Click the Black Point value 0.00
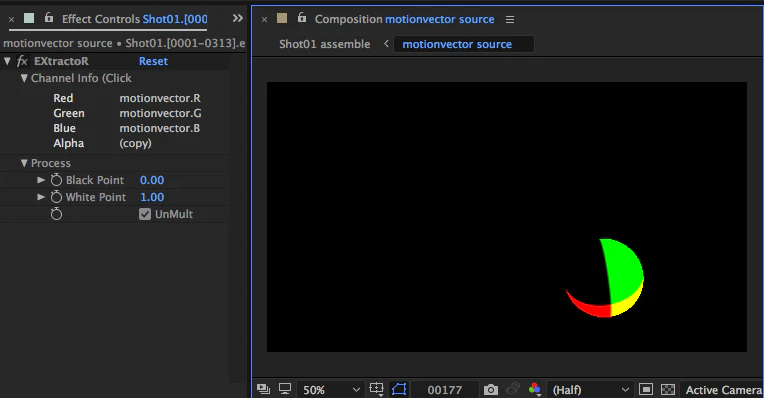Screen dimensions: 764x398 tap(152, 180)
